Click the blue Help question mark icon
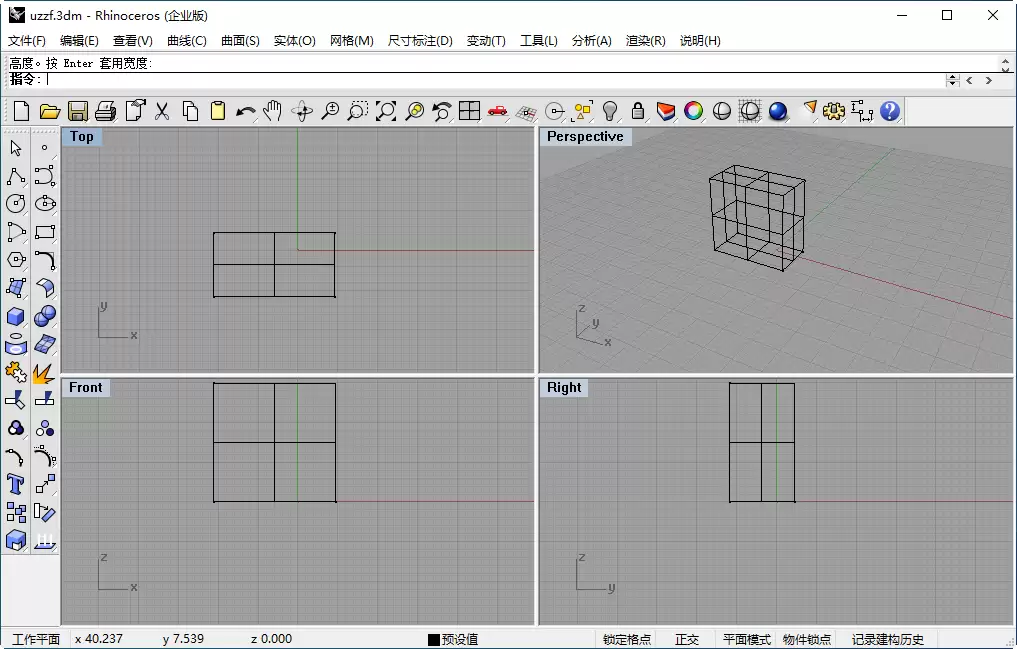 (x=890, y=112)
